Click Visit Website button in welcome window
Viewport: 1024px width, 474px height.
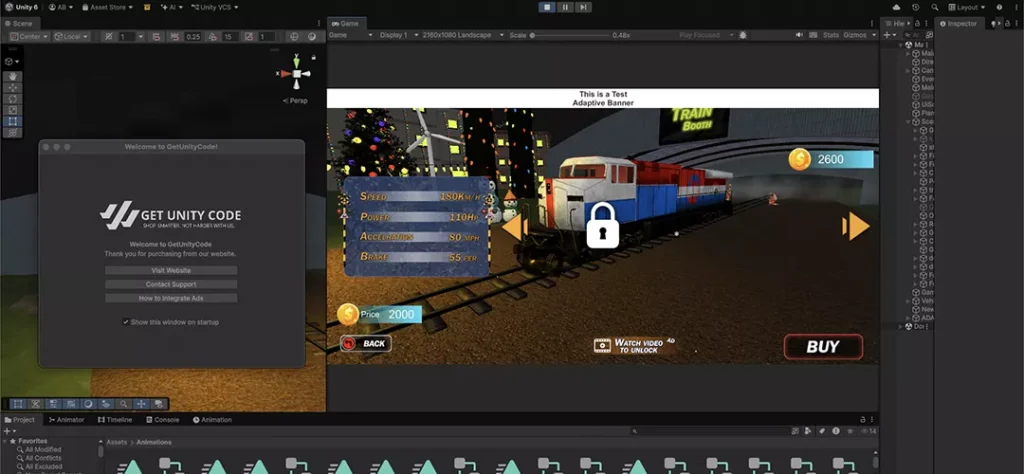coord(171,270)
